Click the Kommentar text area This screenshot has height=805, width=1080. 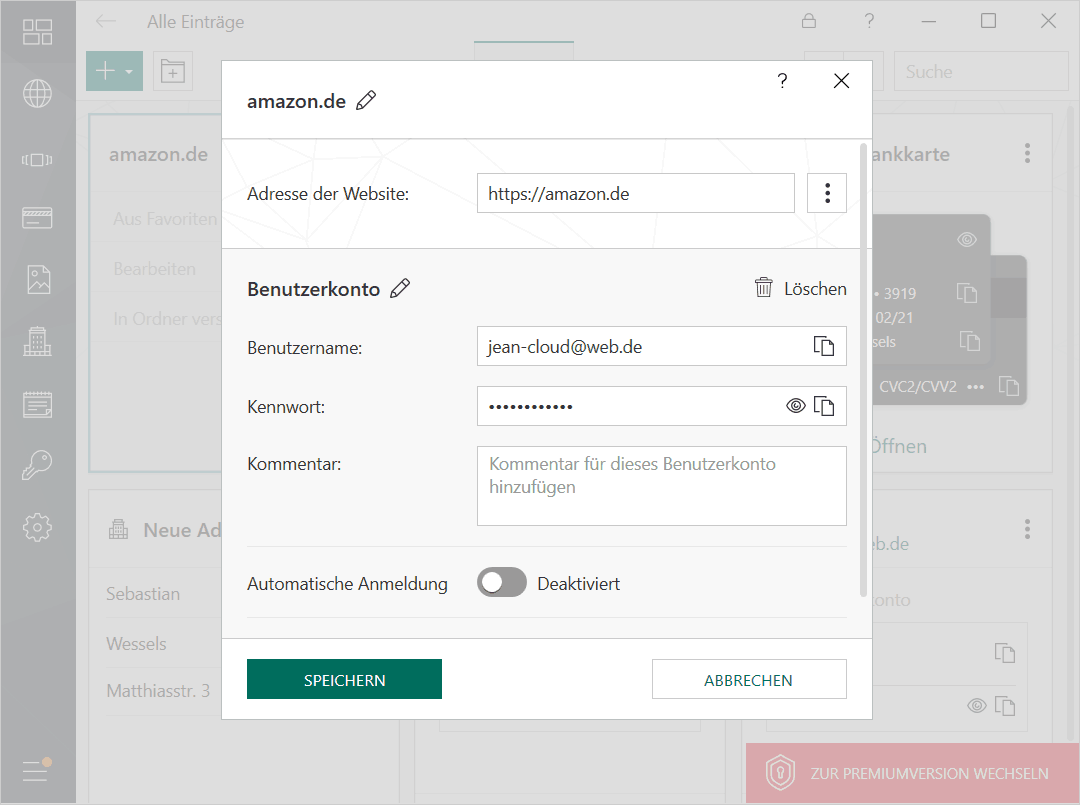point(662,486)
